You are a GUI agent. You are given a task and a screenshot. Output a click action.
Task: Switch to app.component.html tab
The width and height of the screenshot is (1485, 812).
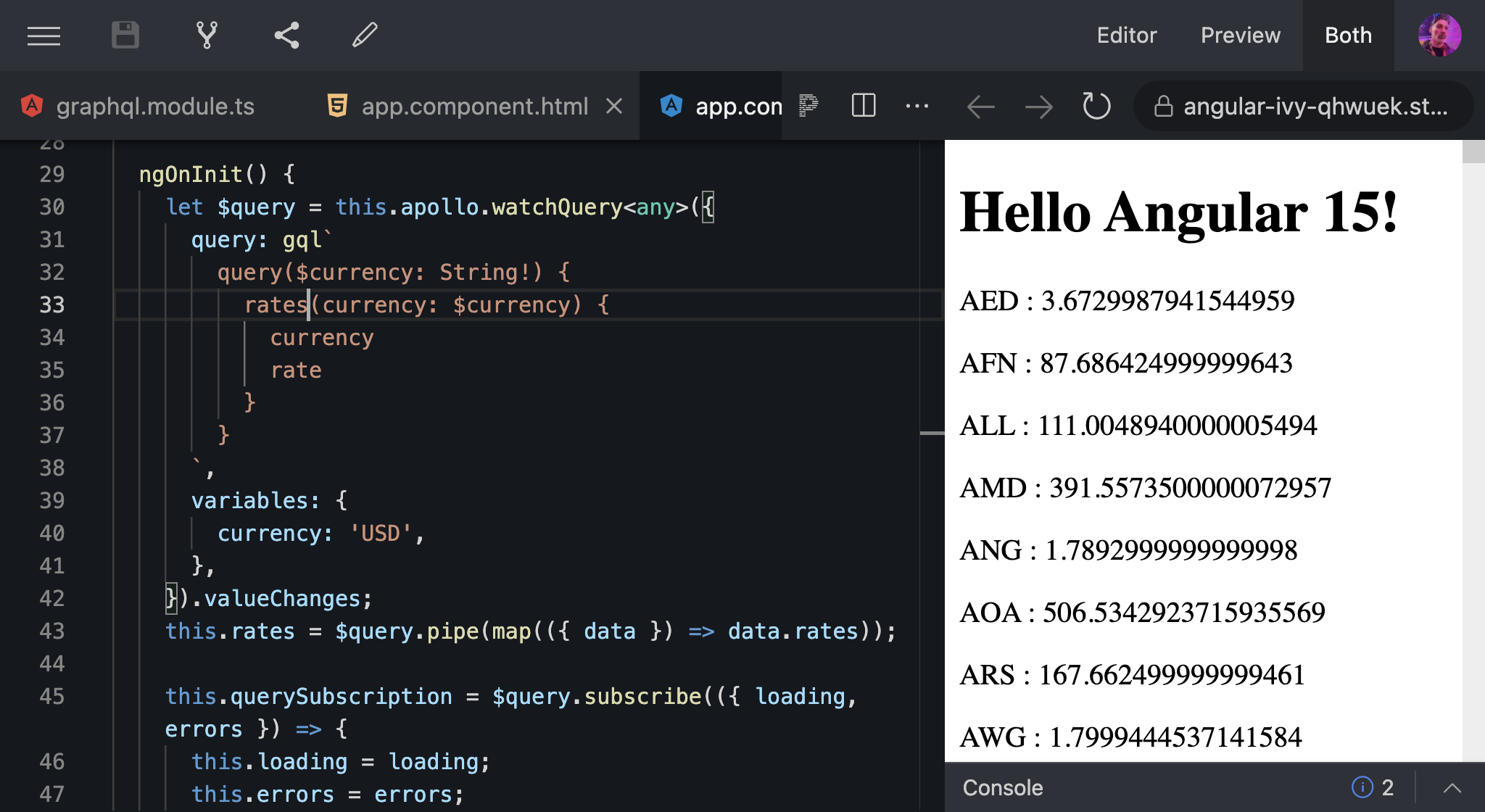474,107
